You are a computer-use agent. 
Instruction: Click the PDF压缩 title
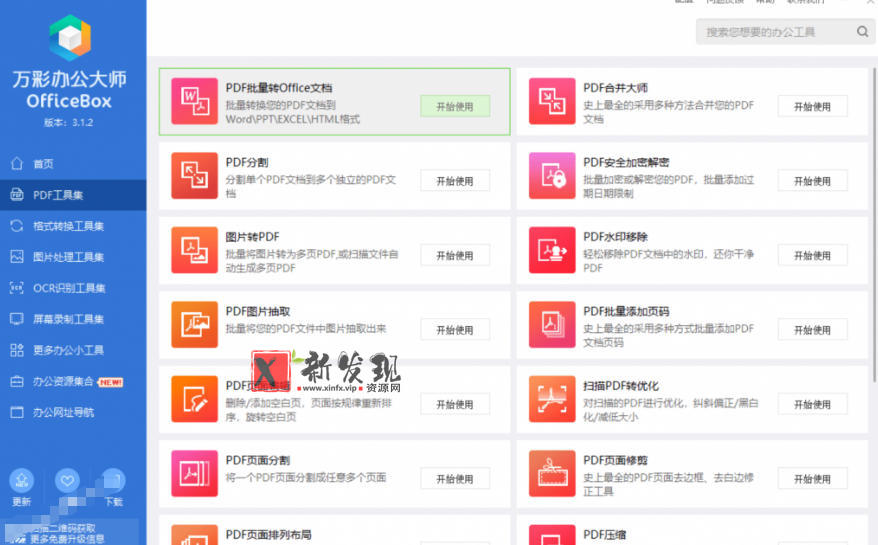coord(604,535)
